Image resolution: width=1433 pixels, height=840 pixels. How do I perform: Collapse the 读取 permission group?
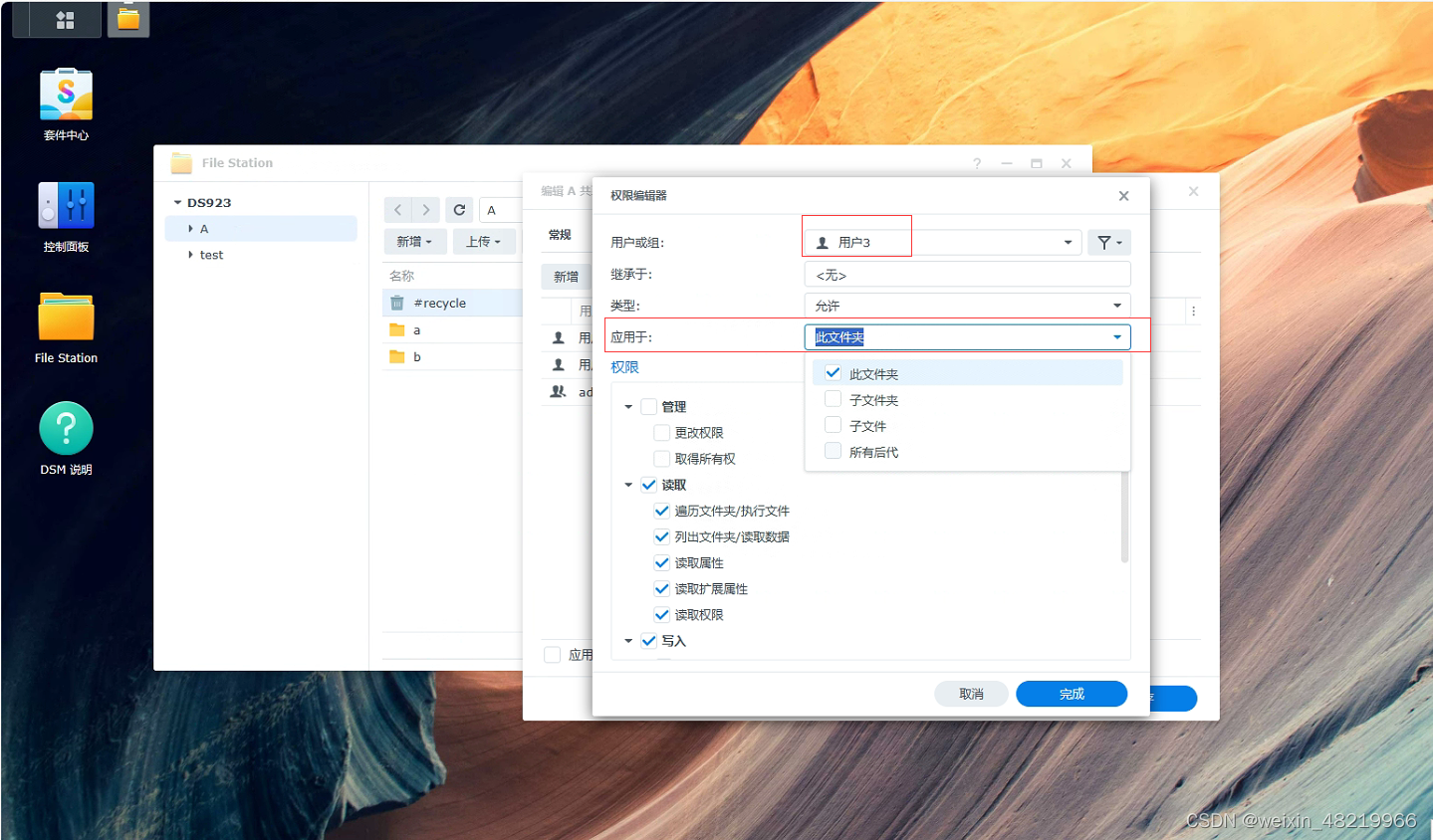coord(628,485)
